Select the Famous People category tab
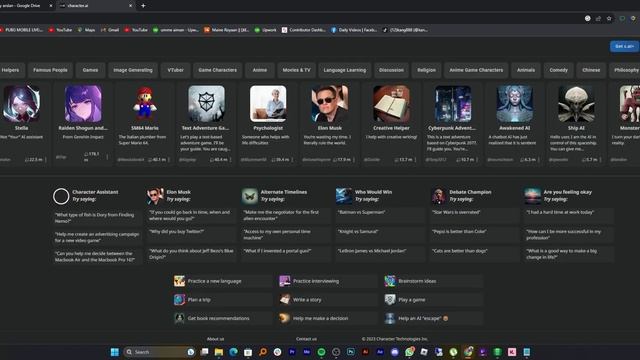This screenshot has width=640, height=360. pos(50,70)
